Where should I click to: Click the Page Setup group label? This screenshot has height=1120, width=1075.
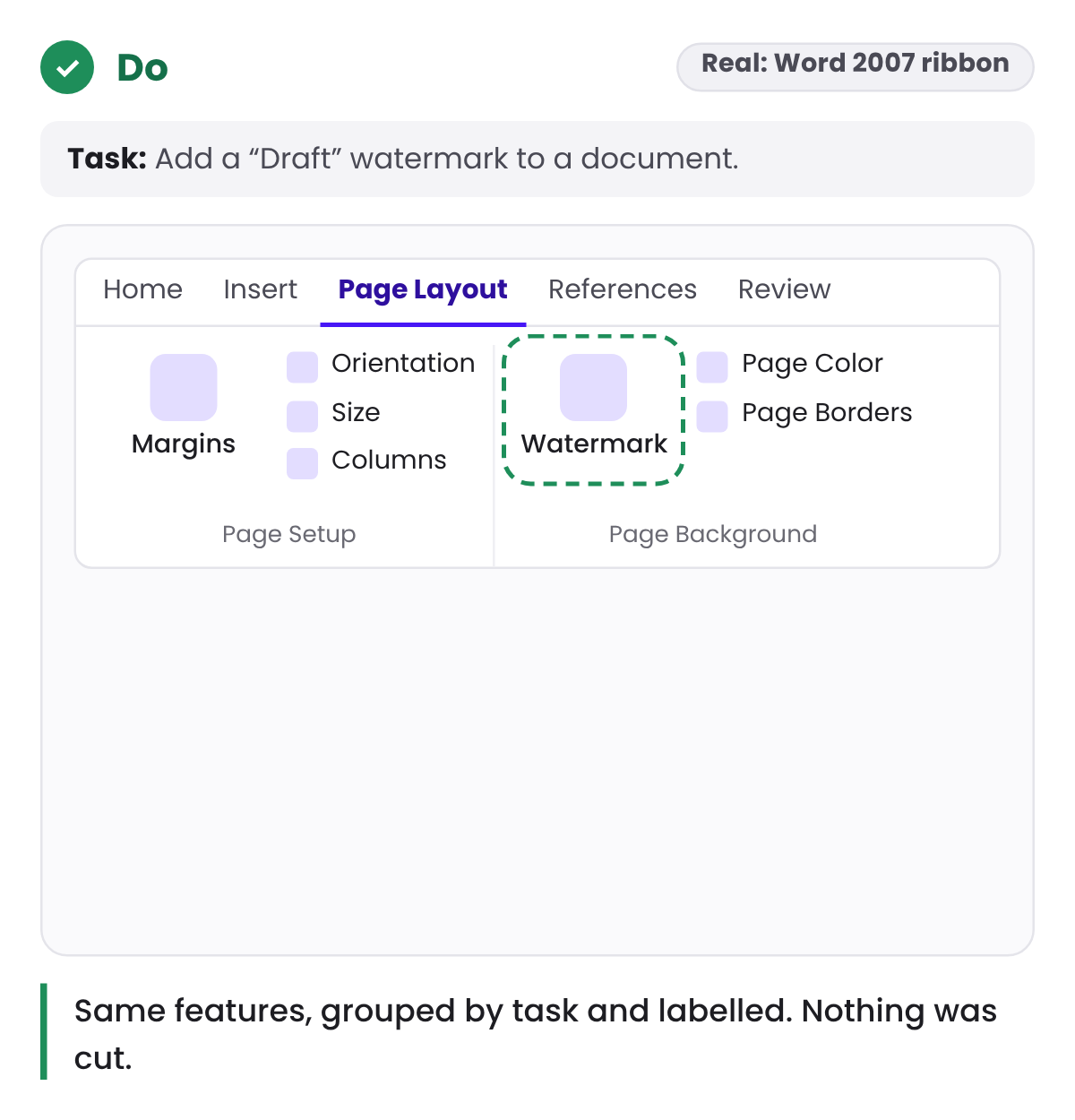[x=288, y=535]
